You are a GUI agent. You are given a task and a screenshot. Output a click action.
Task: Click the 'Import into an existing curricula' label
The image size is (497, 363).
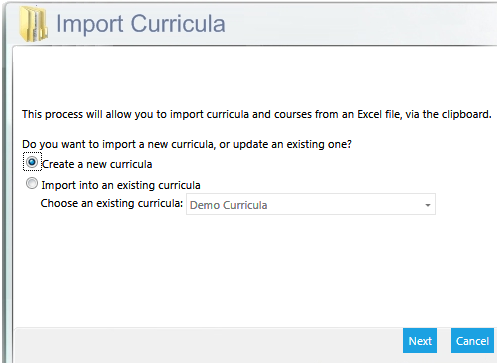click(x=121, y=185)
